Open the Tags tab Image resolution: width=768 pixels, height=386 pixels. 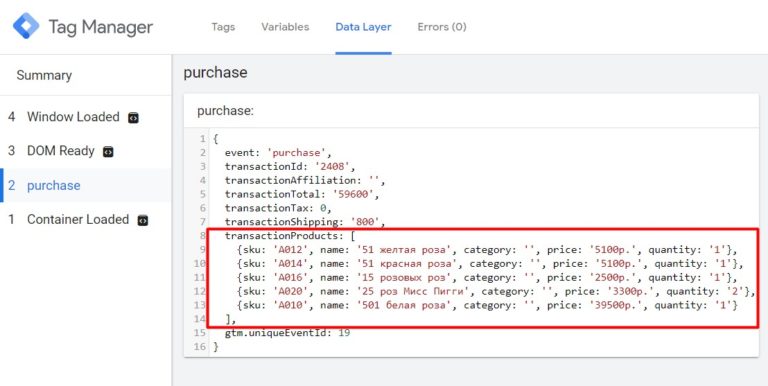coord(223,27)
